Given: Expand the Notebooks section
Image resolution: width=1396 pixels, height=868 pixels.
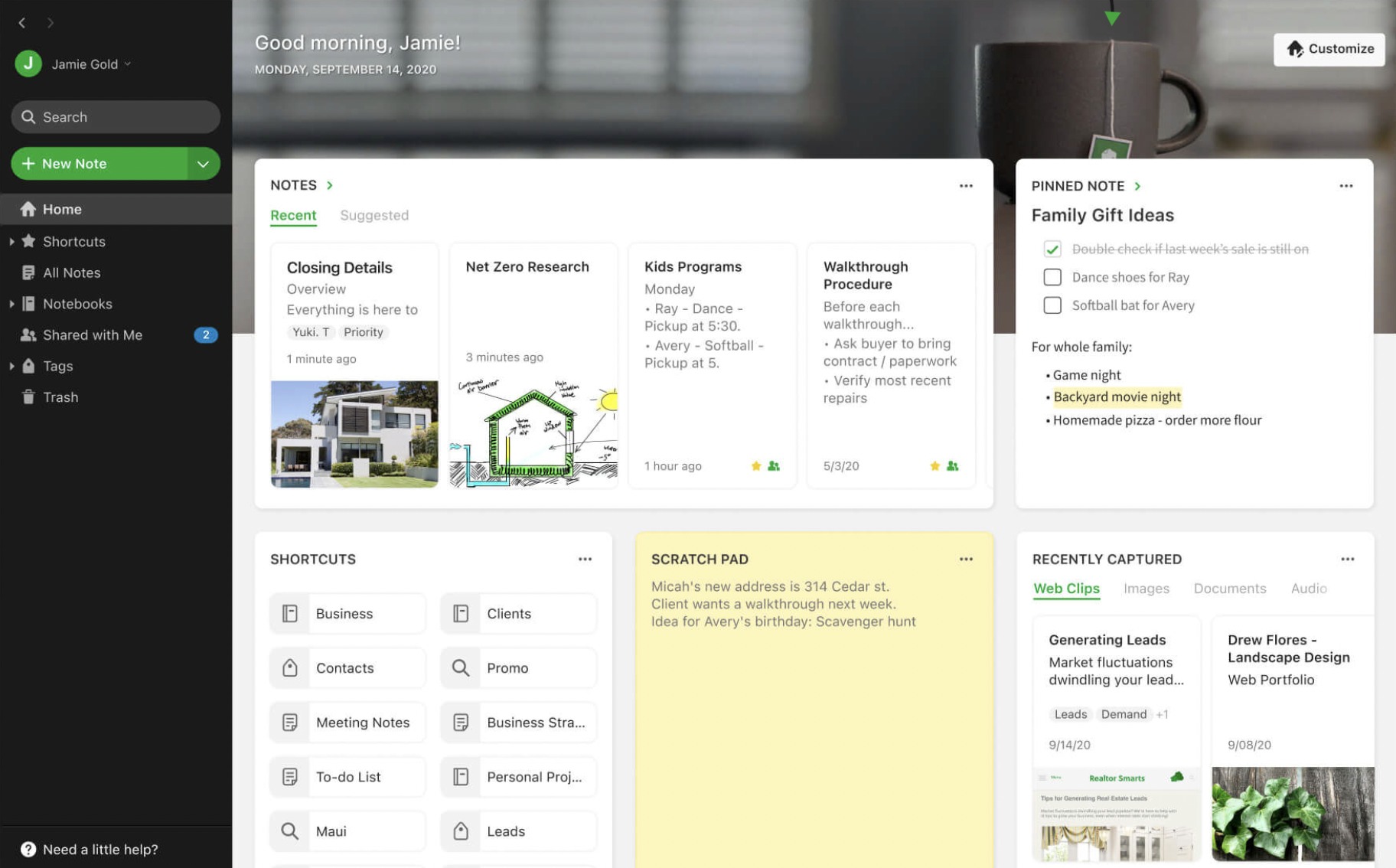Looking at the screenshot, I should 12,304.
